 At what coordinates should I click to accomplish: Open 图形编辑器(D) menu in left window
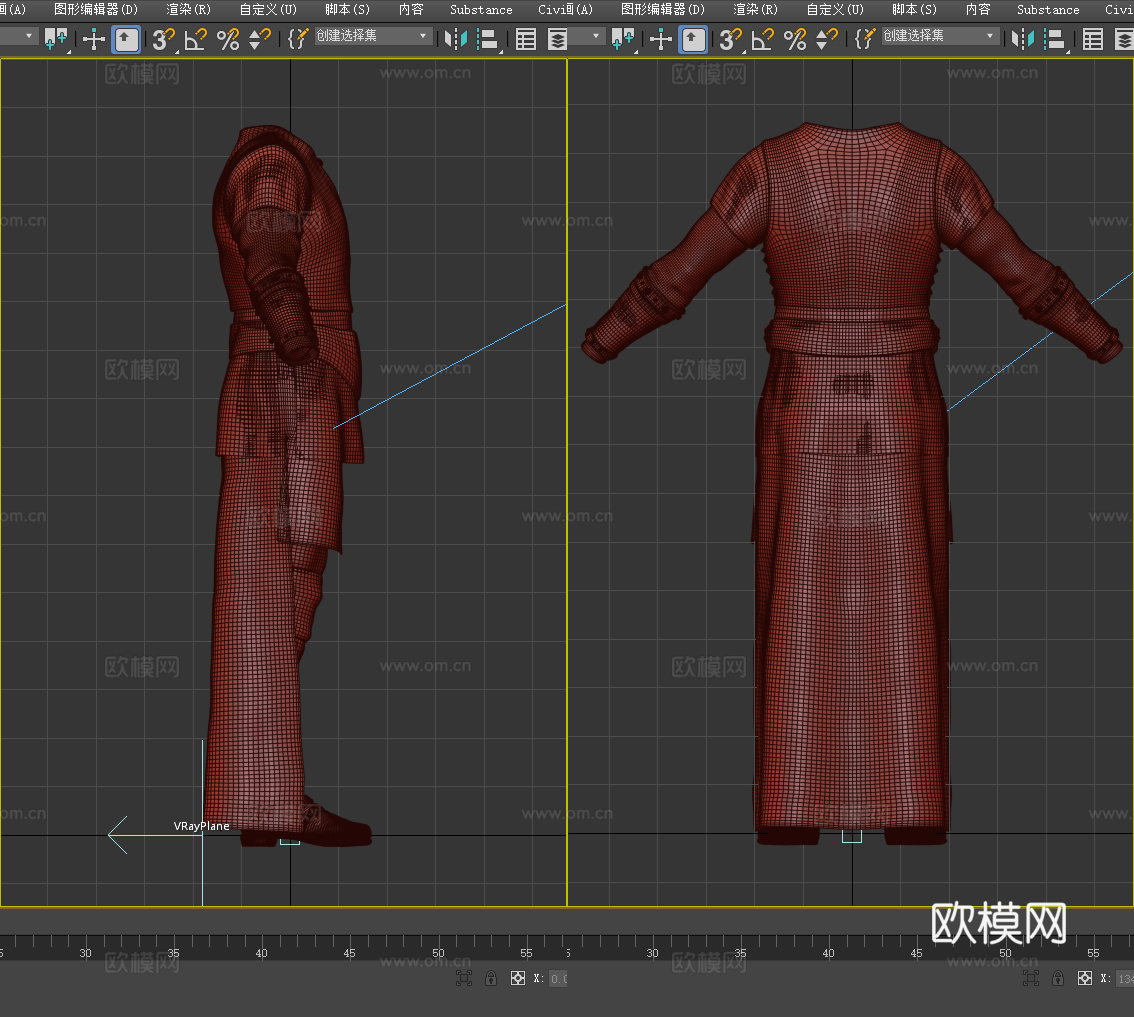coord(95,9)
